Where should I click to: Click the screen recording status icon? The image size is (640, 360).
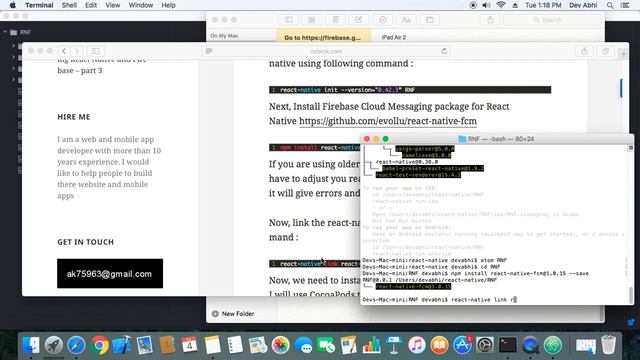click(x=473, y=5)
